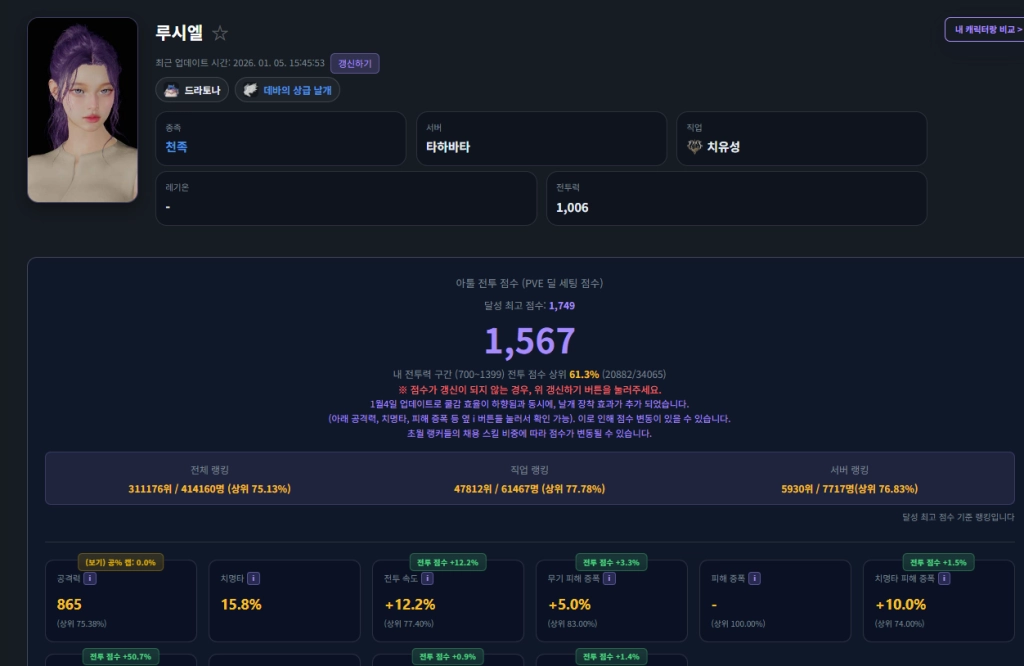Click the 데바의 상급 날개 wing badge
The height and width of the screenshot is (666, 1024).
(x=287, y=90)
